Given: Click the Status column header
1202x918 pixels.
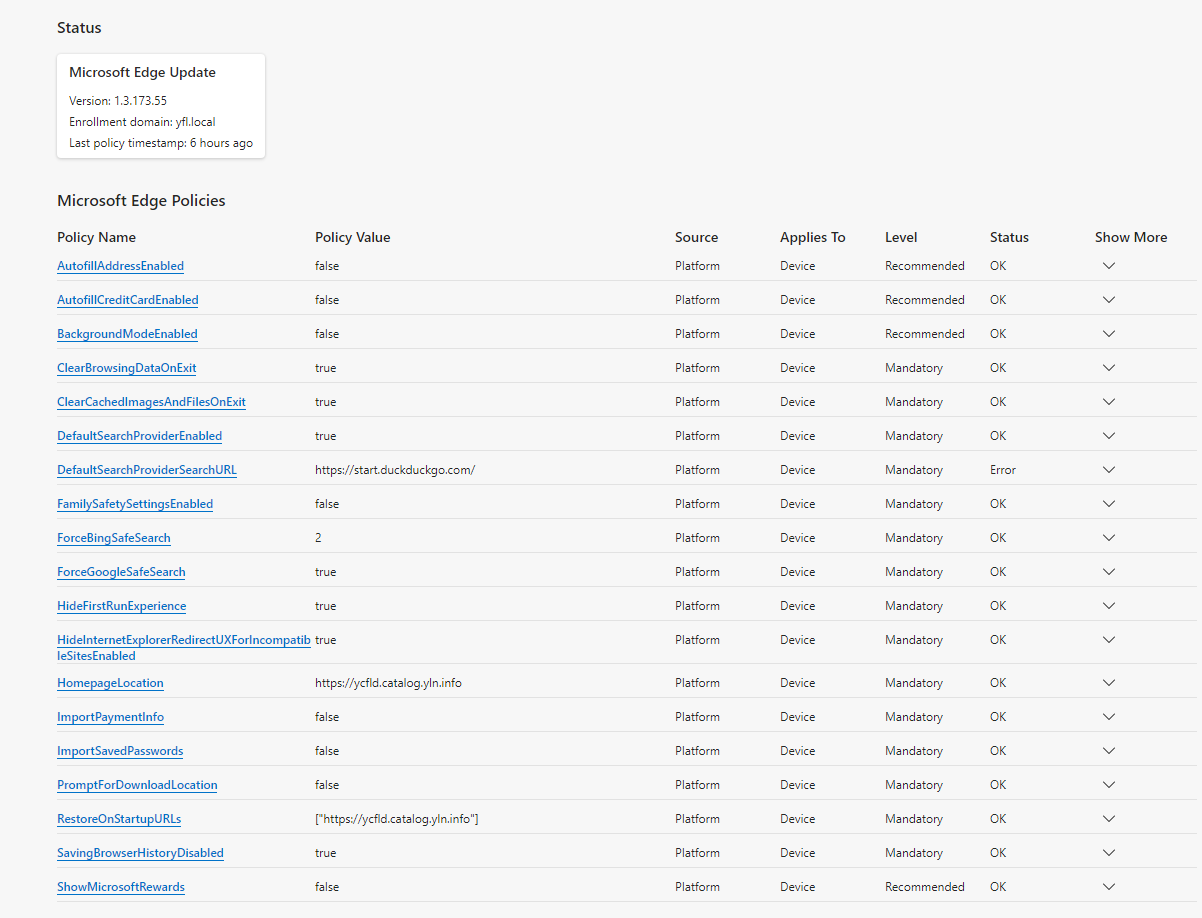Looking at the screenshot, I should 1009,237.
